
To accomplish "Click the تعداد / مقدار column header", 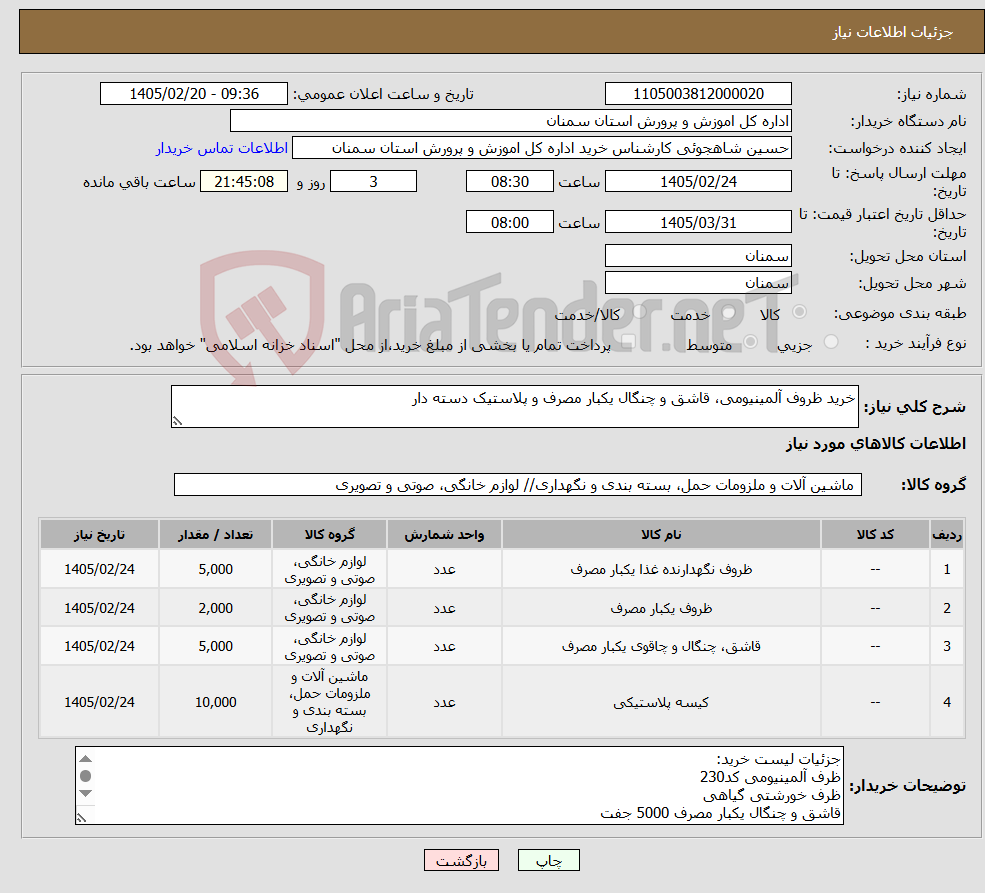I will click(x=215, y=534).
